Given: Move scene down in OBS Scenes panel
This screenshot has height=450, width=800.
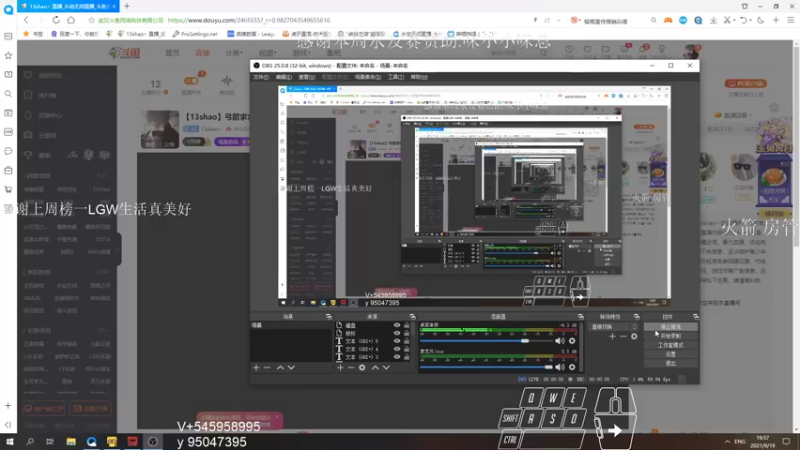Looking at the screenshot, I should pyautogui.click(x=291, y=367).
